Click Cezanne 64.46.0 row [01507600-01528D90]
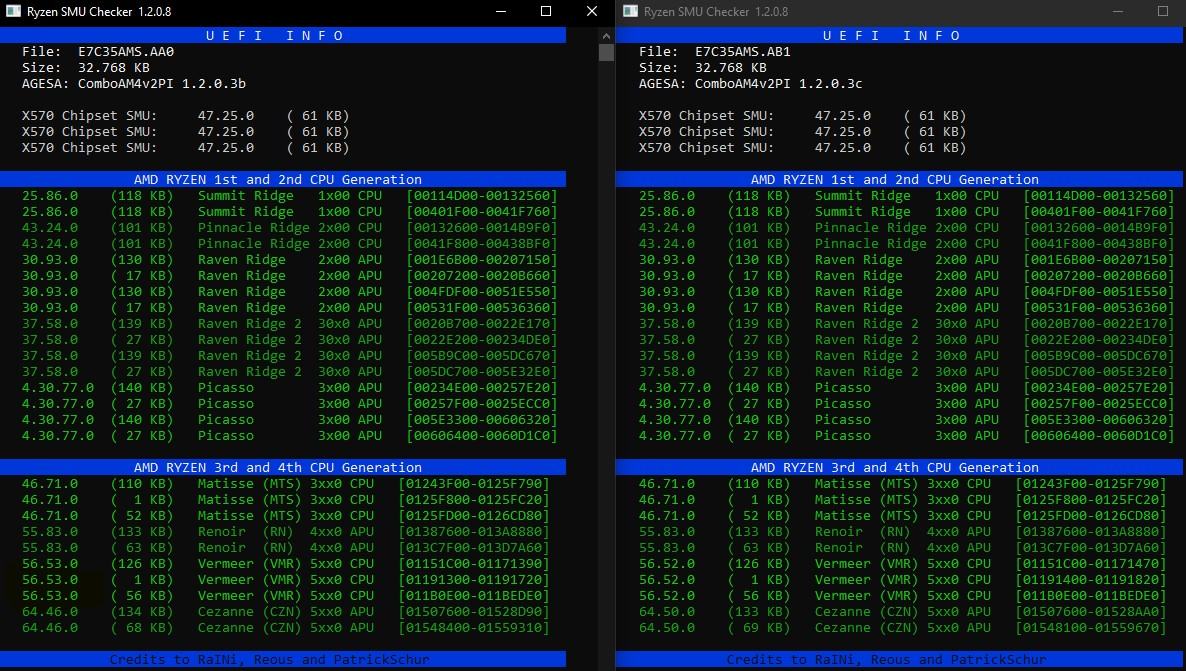The height and width of the screenshot is (671, 1186). tap(286, 611)
